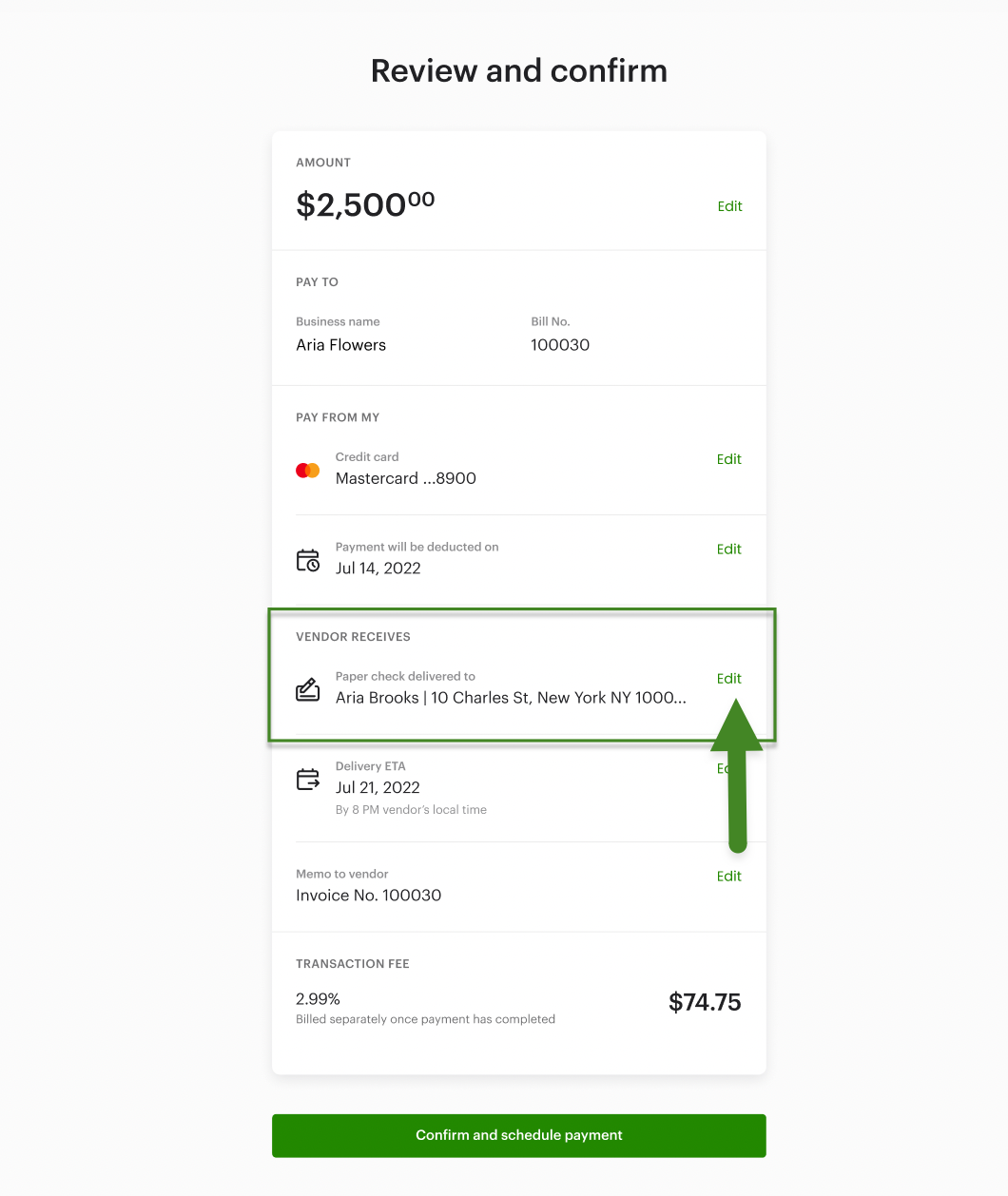This screenshot has height=1196, width=1008.
Task: Click the Invoice No. 100030 memo text
Action: (368, 896)
